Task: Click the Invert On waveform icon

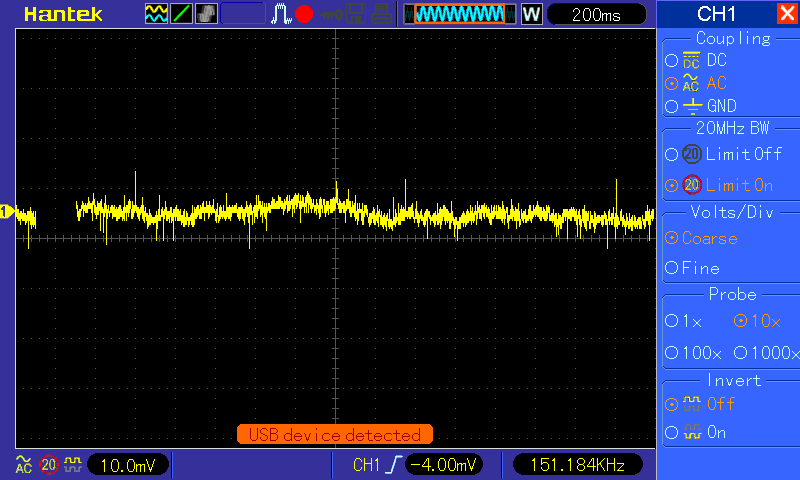Action: (692, 432)
